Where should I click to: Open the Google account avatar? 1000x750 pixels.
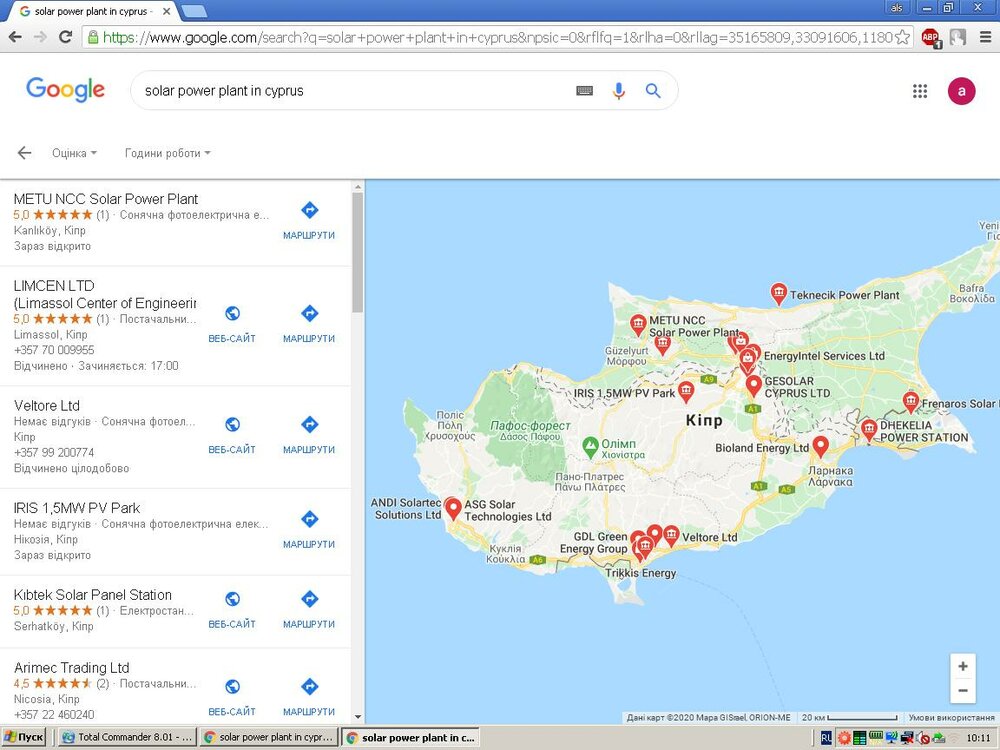[x=961, y=91]
